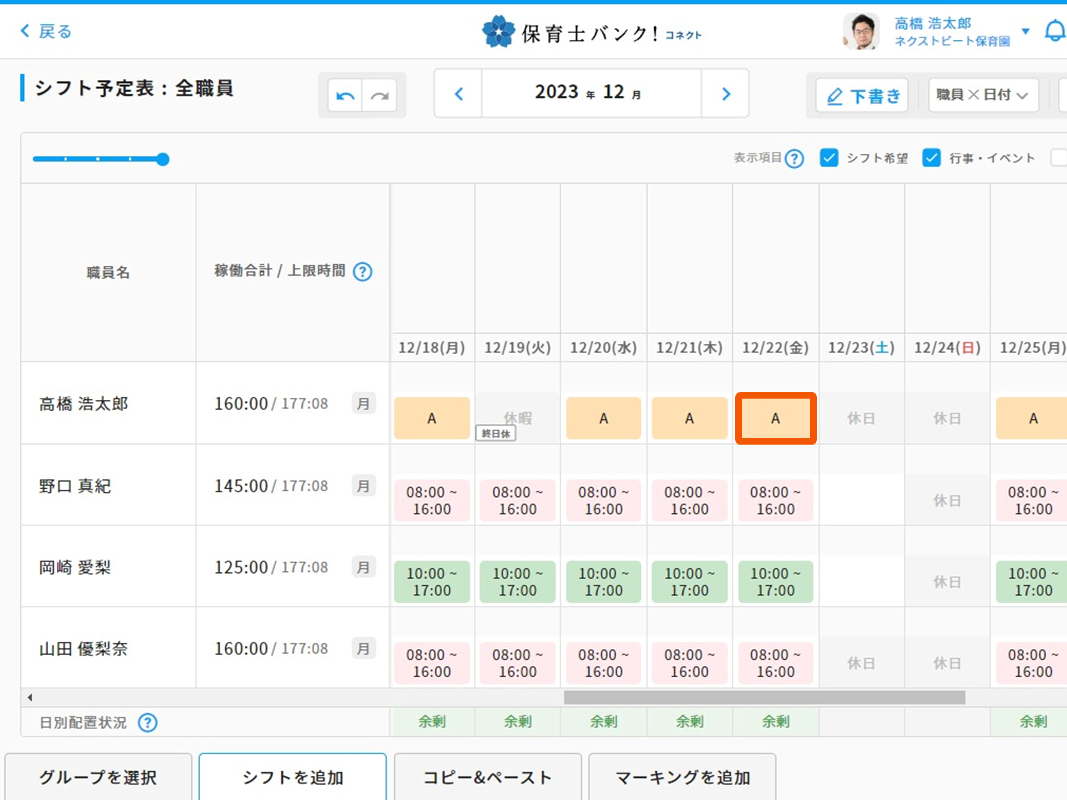Go to previous month with left chevron
The height and width of the screenshot is (800, 1067).
point(459,93)
